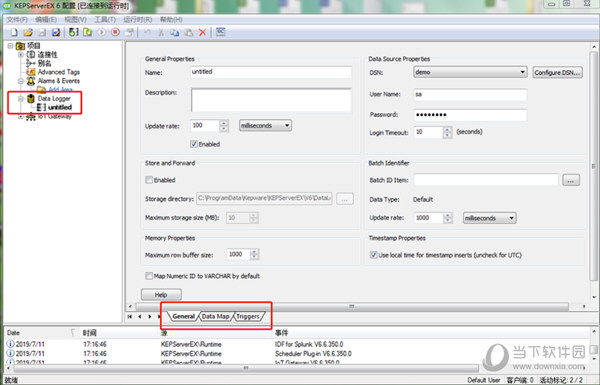
Task: Click the Copy toolbar icon
Action: coord(175,33)
